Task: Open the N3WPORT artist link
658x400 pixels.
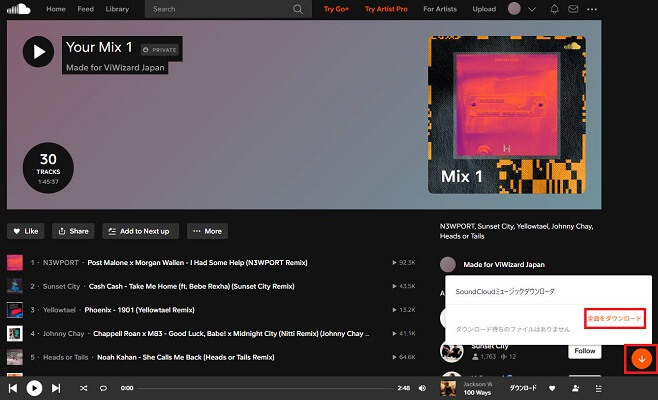Action: pyautogui.click(x=61, y=263)
